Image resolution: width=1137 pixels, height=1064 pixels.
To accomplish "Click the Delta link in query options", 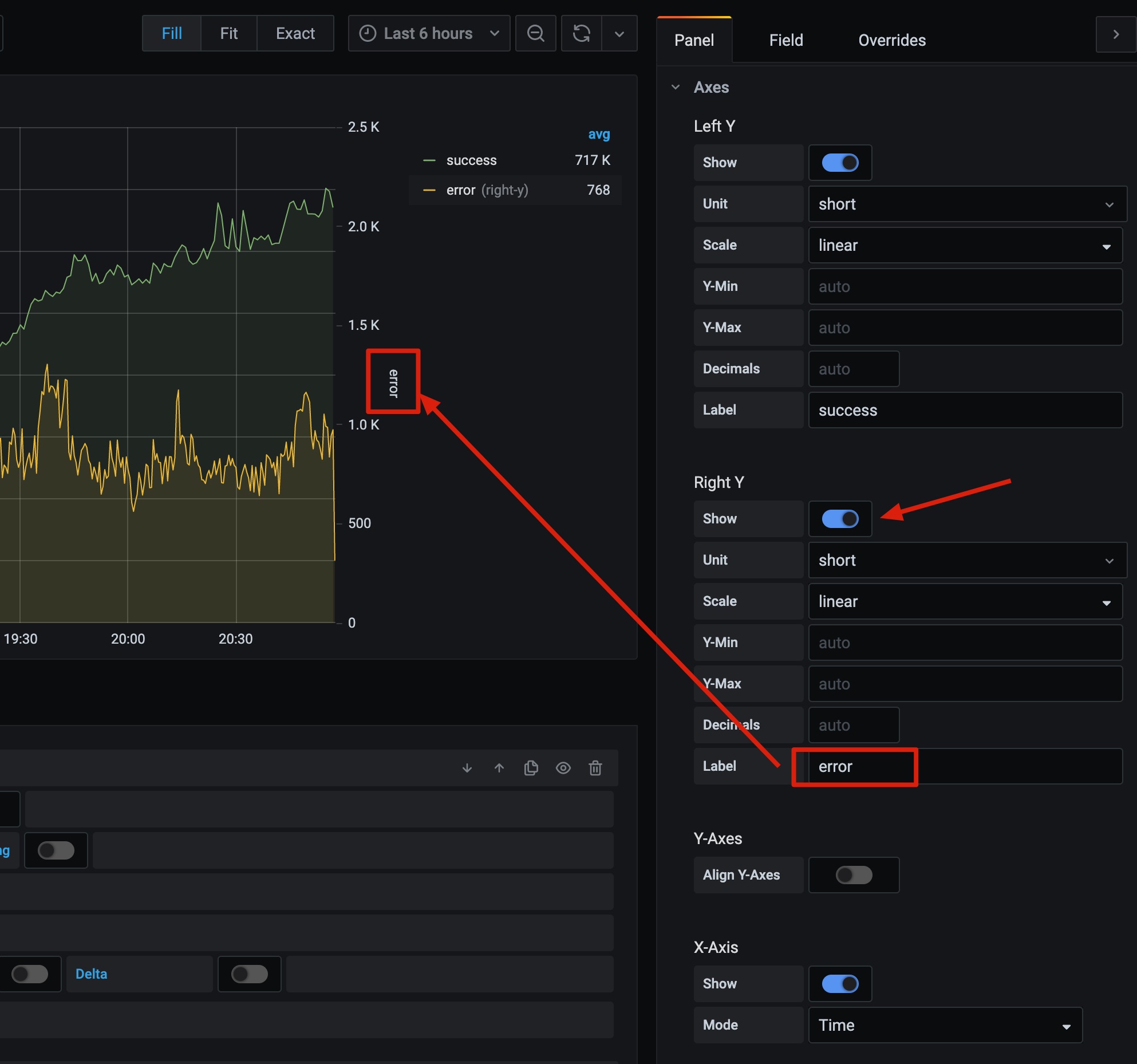I will tap(92, 974).
